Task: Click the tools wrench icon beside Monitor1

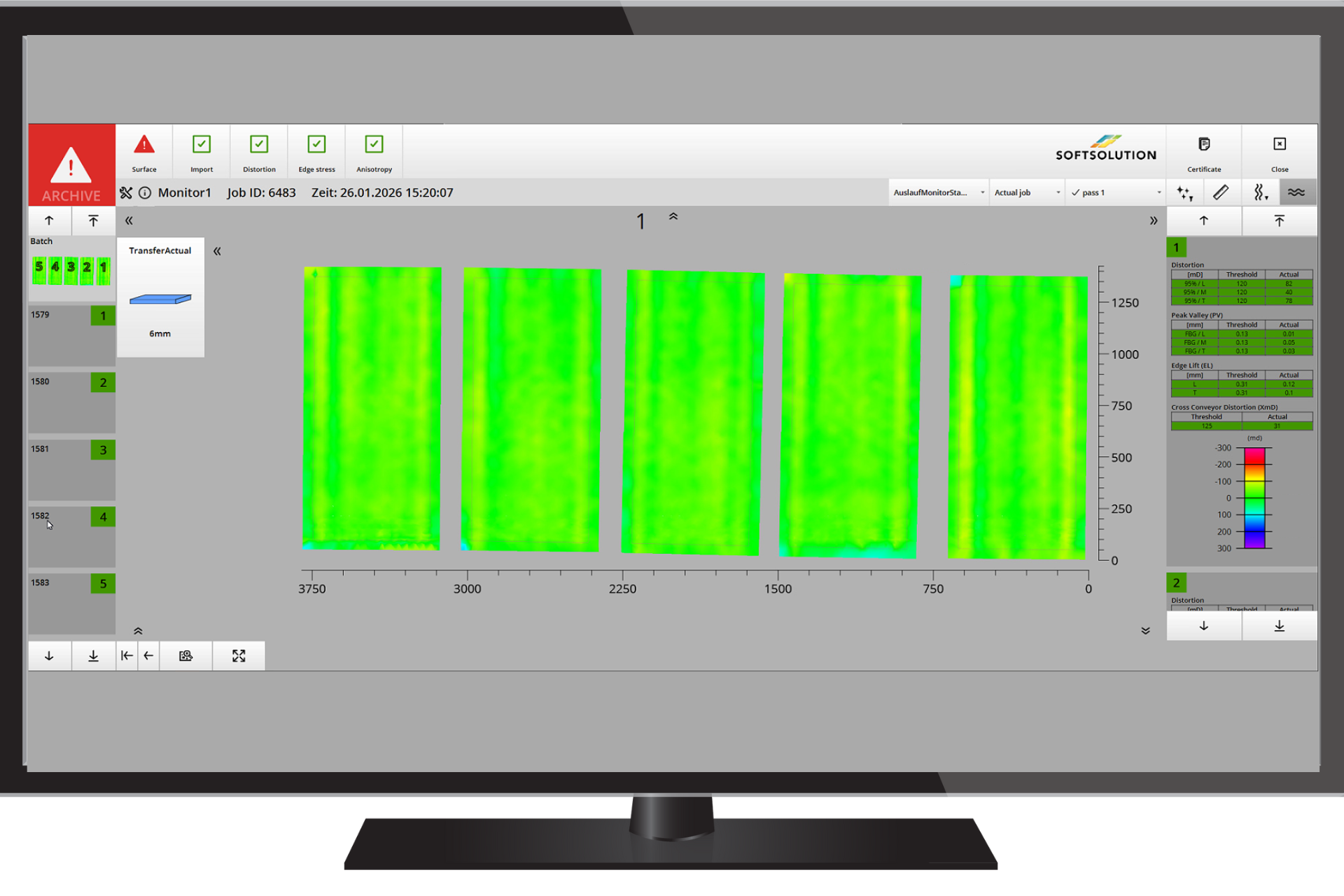Action: (x=126, y=192)
